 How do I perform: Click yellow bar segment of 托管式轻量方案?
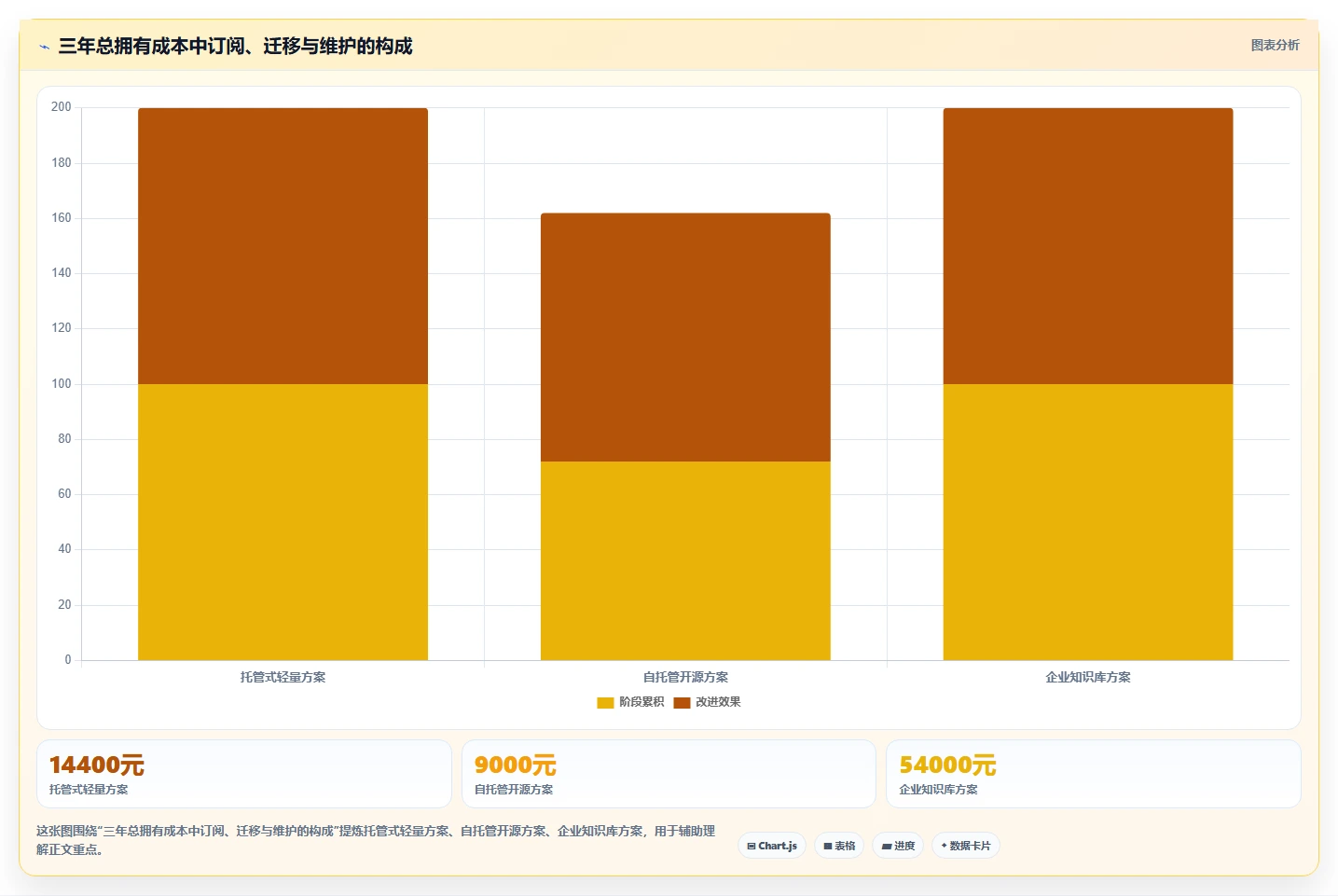tap(283, 522)
